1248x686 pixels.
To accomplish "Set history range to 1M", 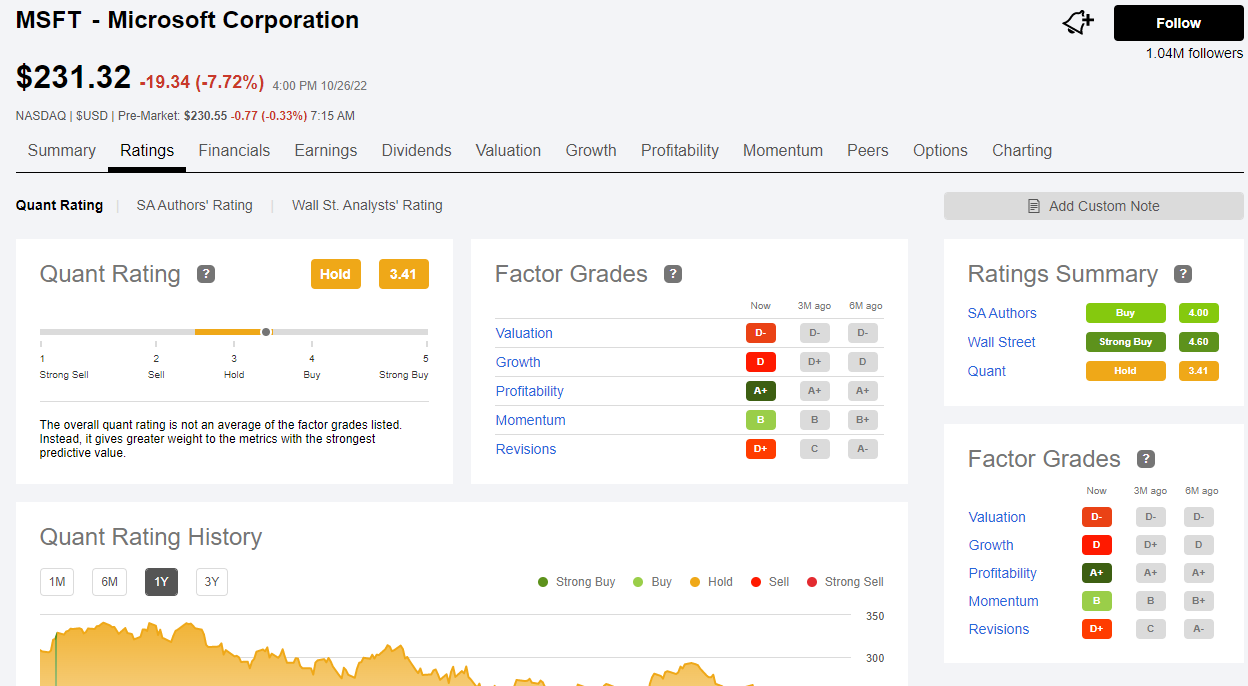I will [x=57, y=582].
